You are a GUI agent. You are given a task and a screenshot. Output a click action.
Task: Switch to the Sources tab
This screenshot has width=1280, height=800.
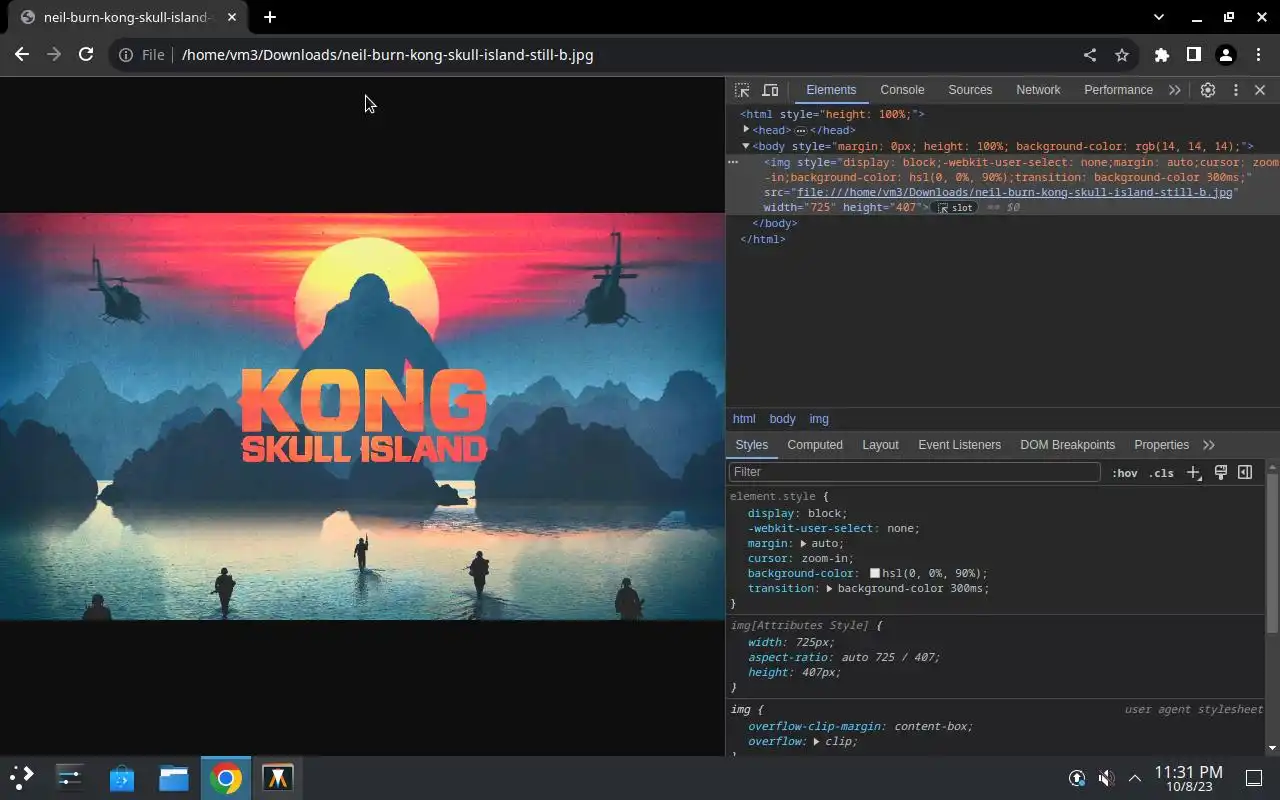pos(970,90)
